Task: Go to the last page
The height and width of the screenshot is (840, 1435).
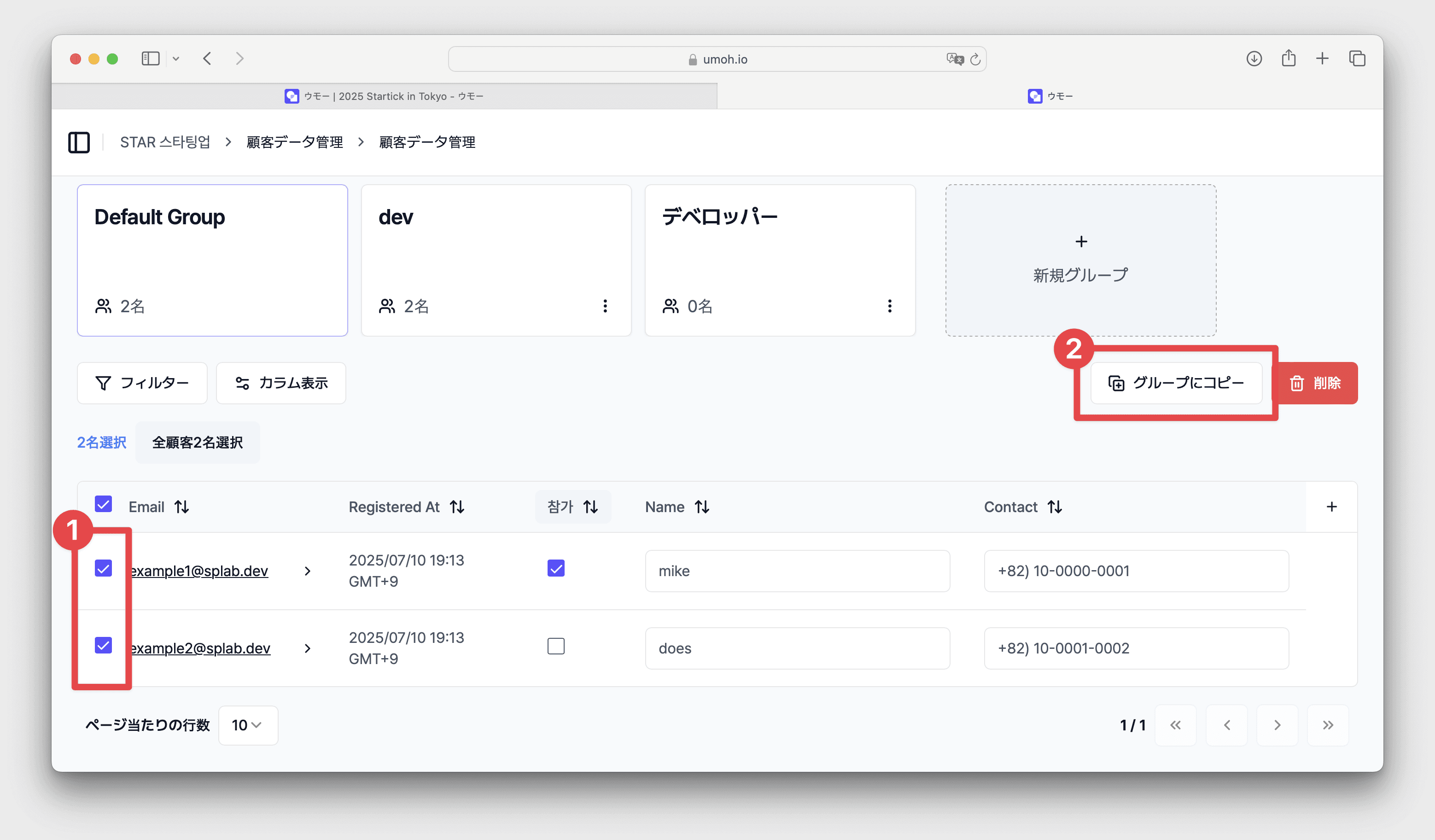Action: pos(1327,724)
